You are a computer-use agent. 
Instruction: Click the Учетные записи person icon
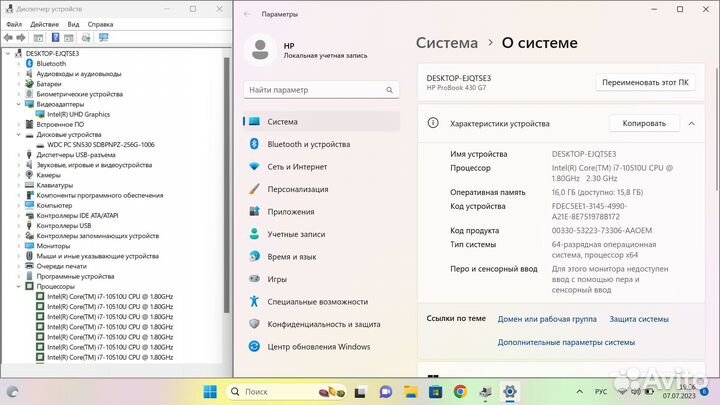pyautogui.click(x=254, y=234)
